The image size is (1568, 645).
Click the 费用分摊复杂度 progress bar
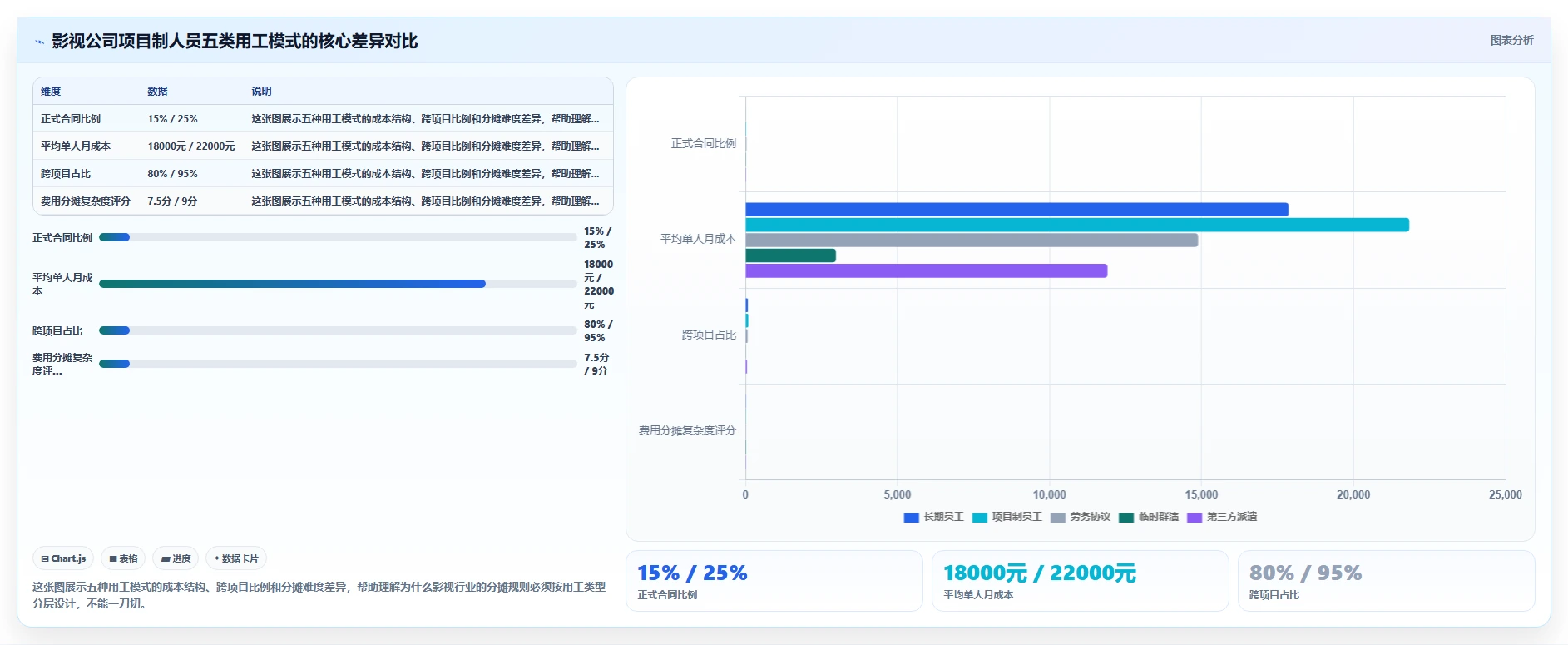[x=338, y=364]
